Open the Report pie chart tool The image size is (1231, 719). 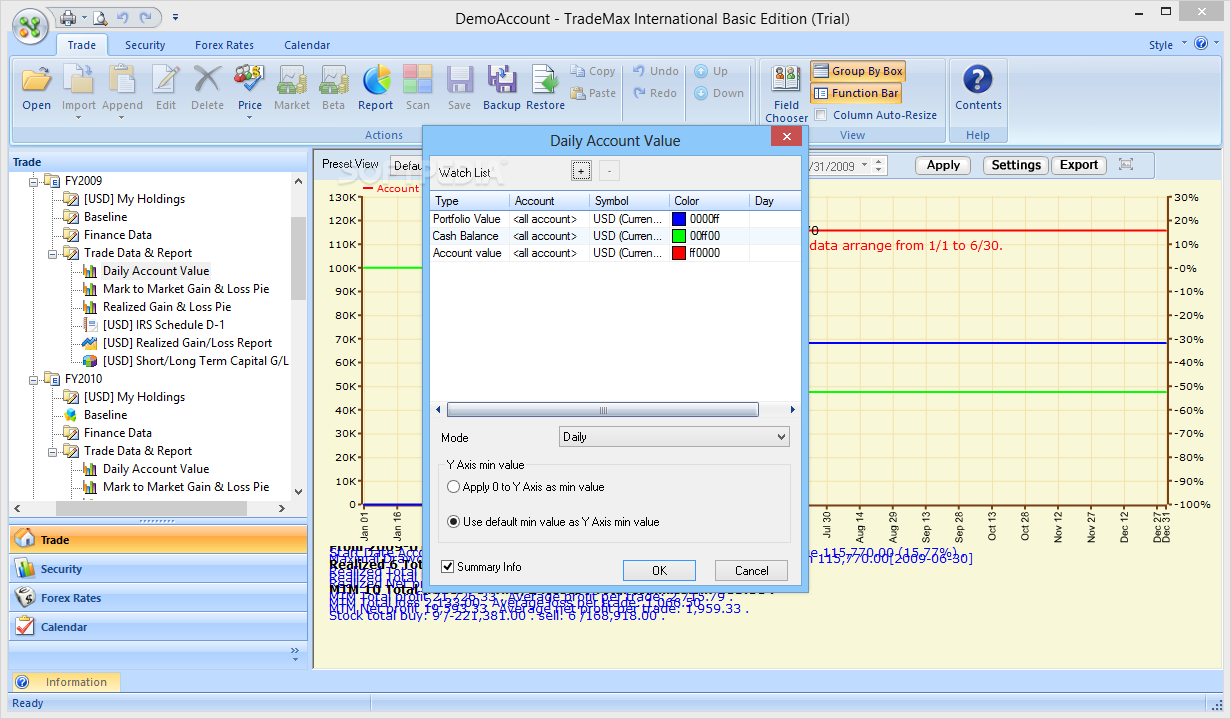click(x=376, y=87)
